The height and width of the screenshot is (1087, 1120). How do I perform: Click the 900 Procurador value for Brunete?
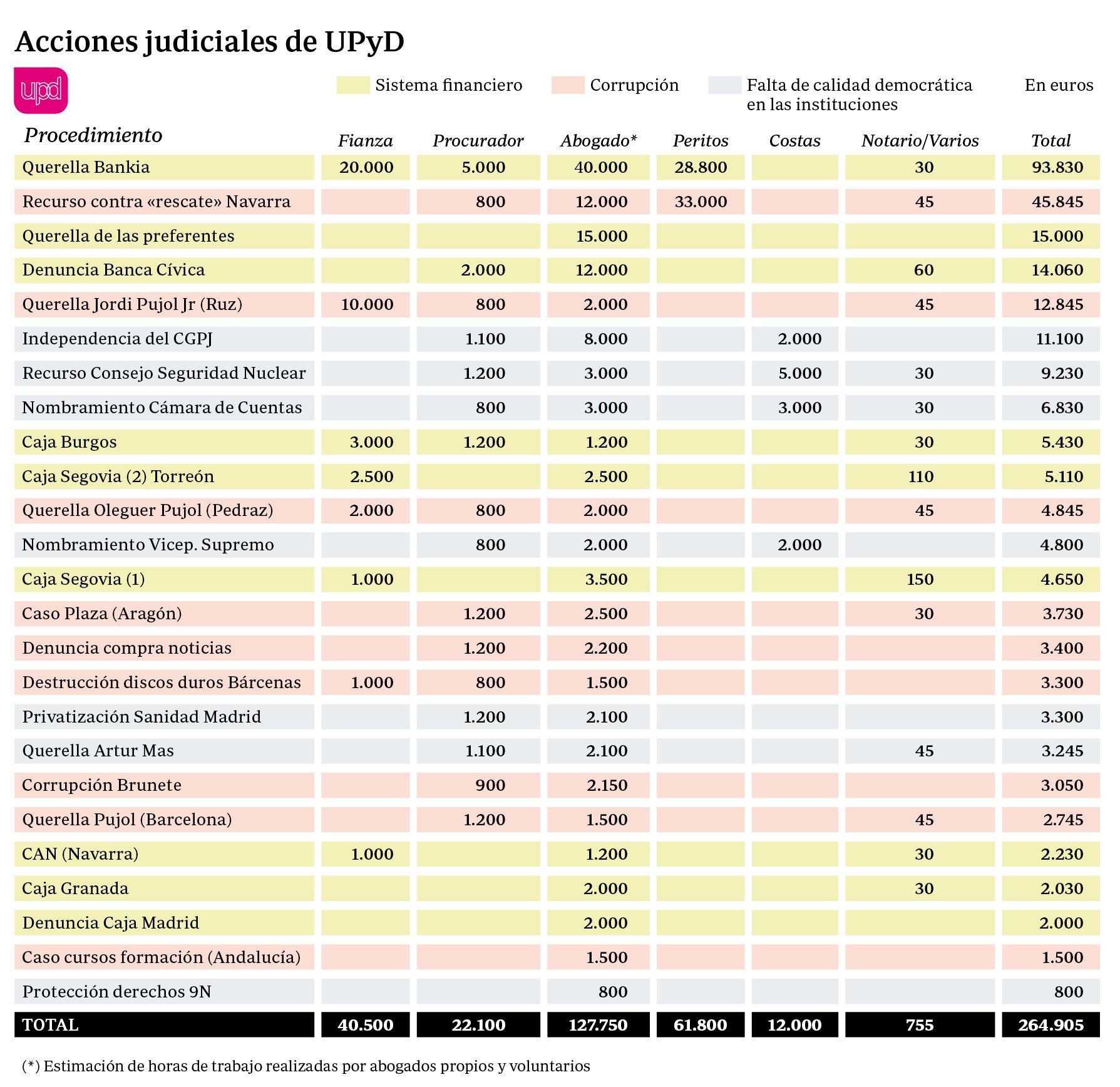click(490, 785)
